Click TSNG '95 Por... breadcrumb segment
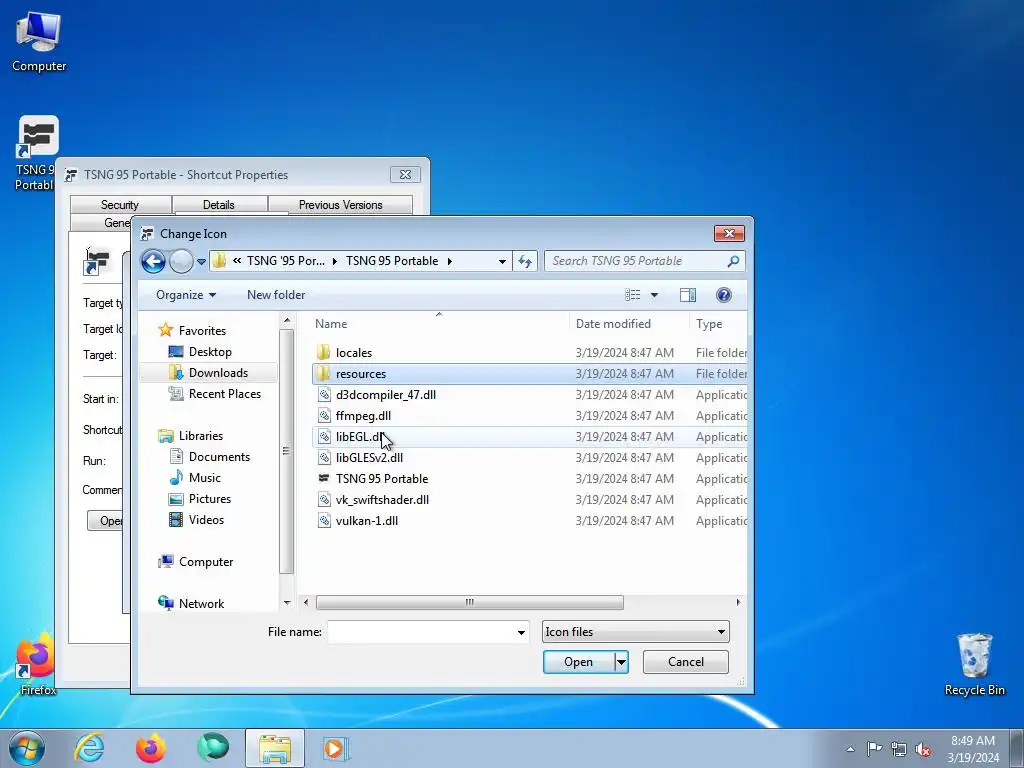The height and width of the screenshot is (768, 1024). point(285,261)
